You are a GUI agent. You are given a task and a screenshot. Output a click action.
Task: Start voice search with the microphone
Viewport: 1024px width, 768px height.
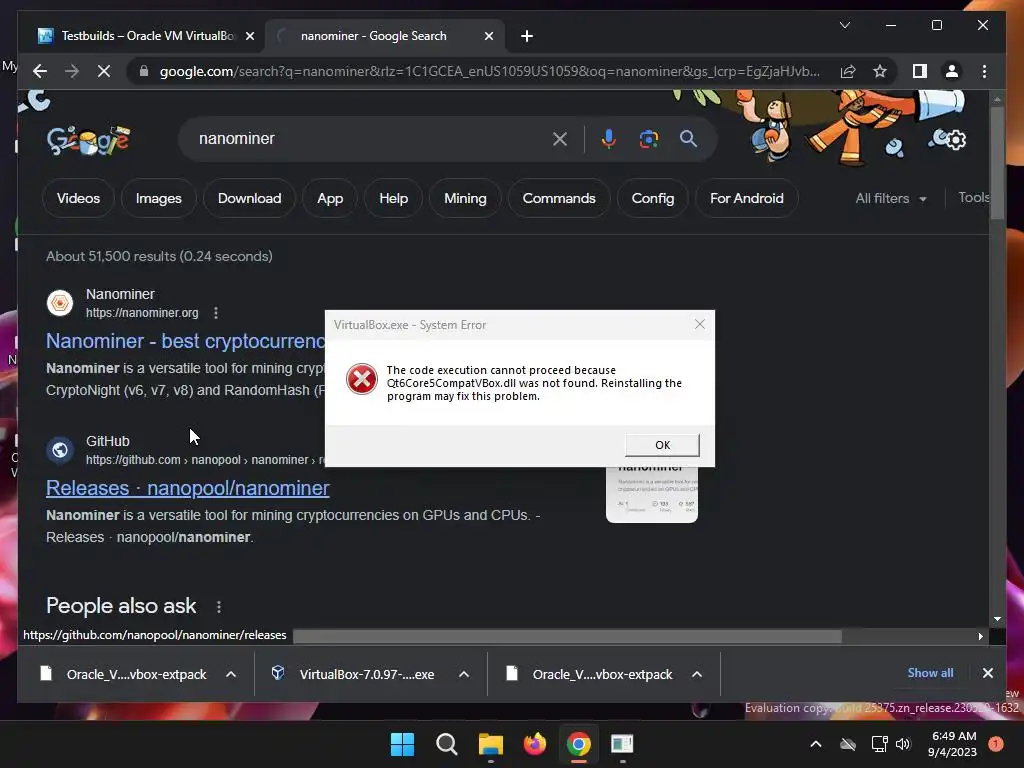pyautogui.click(x=609, y=139)
